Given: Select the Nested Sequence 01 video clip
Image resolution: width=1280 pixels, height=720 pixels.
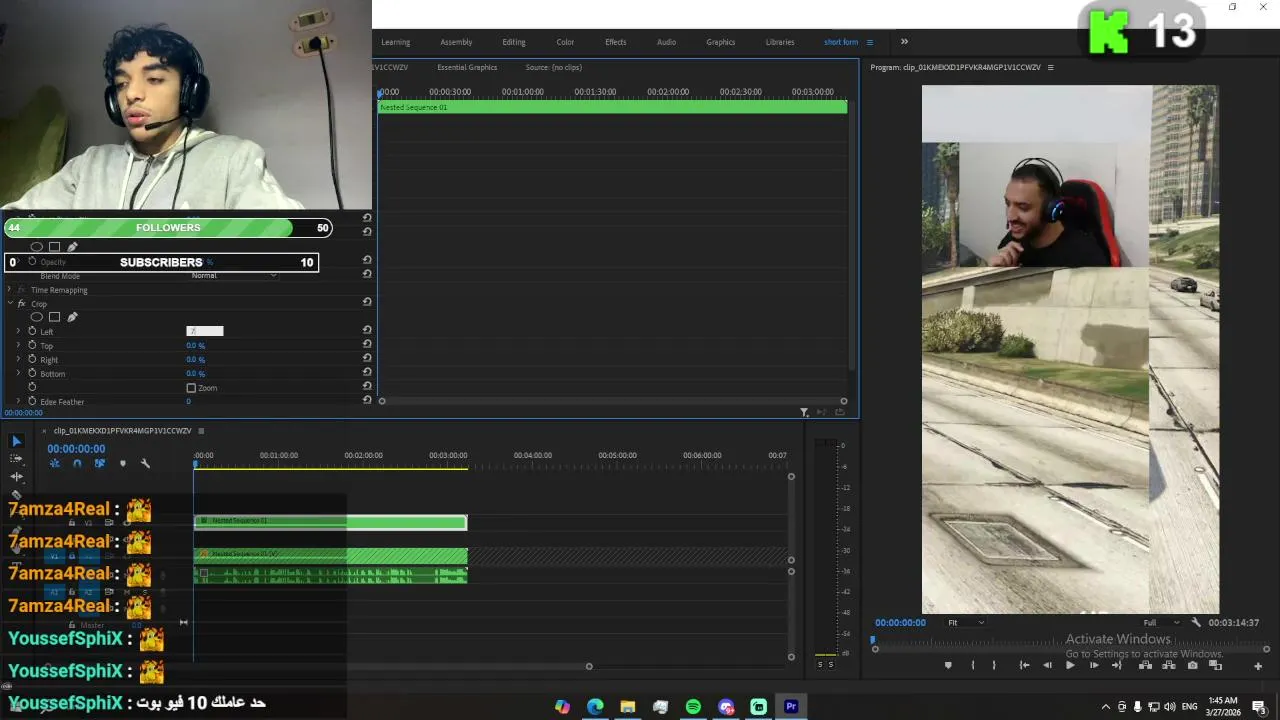Looking at the screenshot, I should point(331,521).
